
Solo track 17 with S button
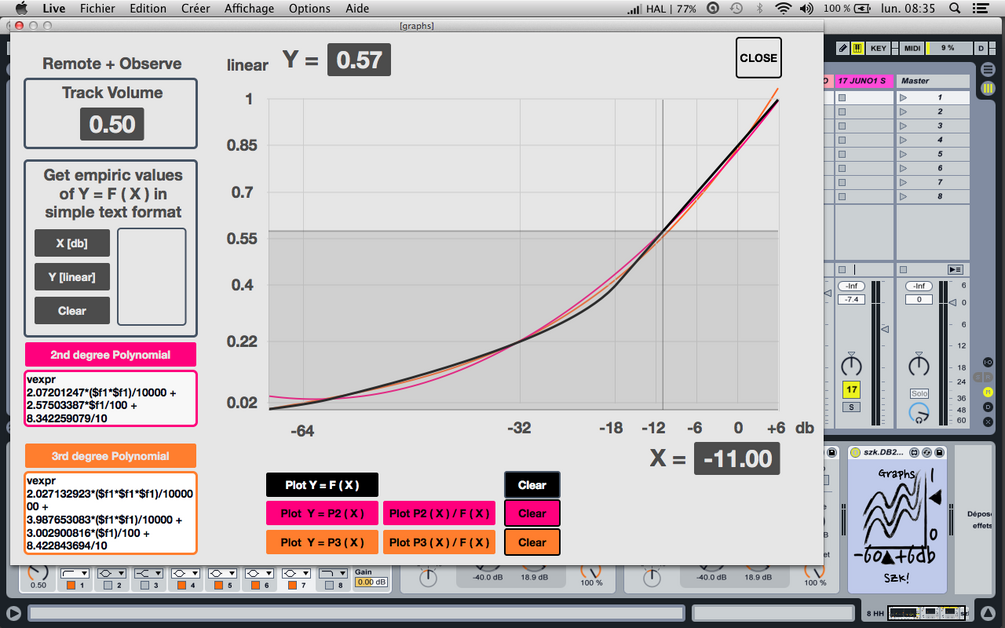click(851, 407)
